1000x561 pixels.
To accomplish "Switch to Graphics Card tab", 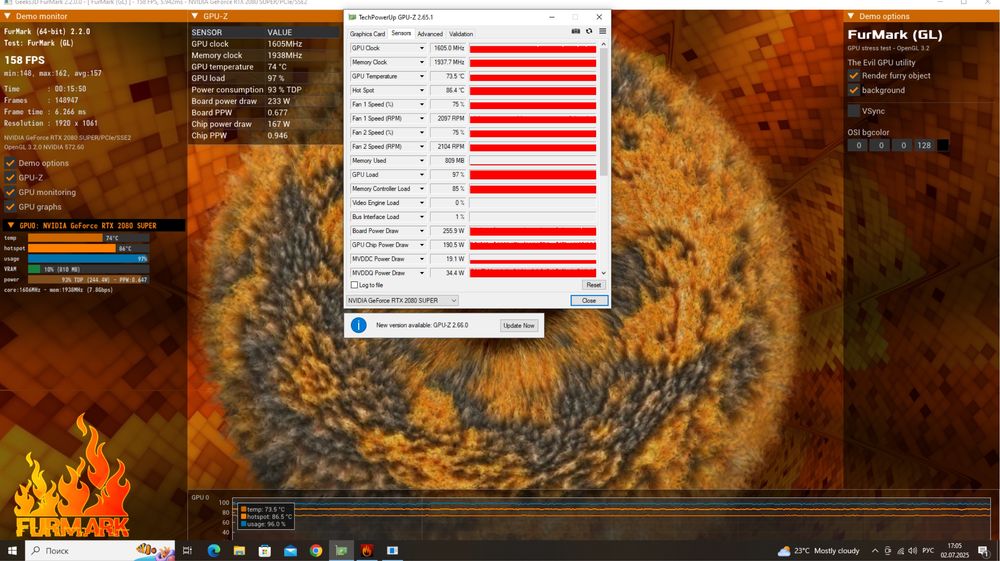I will 367,34.
